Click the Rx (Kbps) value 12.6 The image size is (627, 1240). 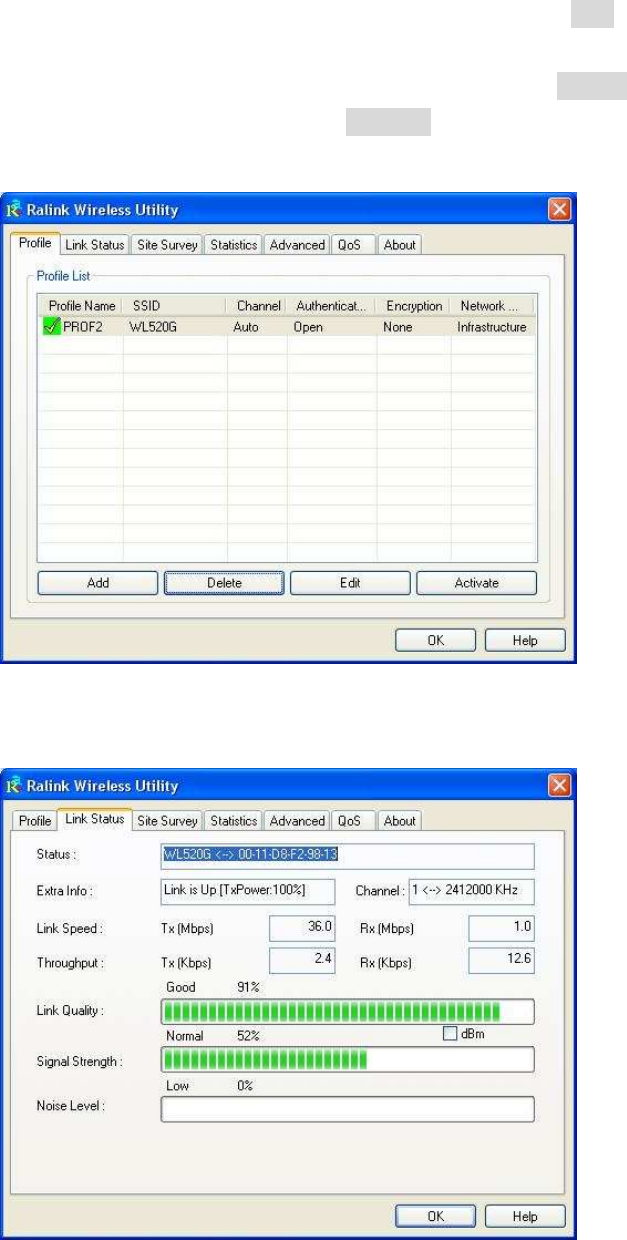pos(501,960)
